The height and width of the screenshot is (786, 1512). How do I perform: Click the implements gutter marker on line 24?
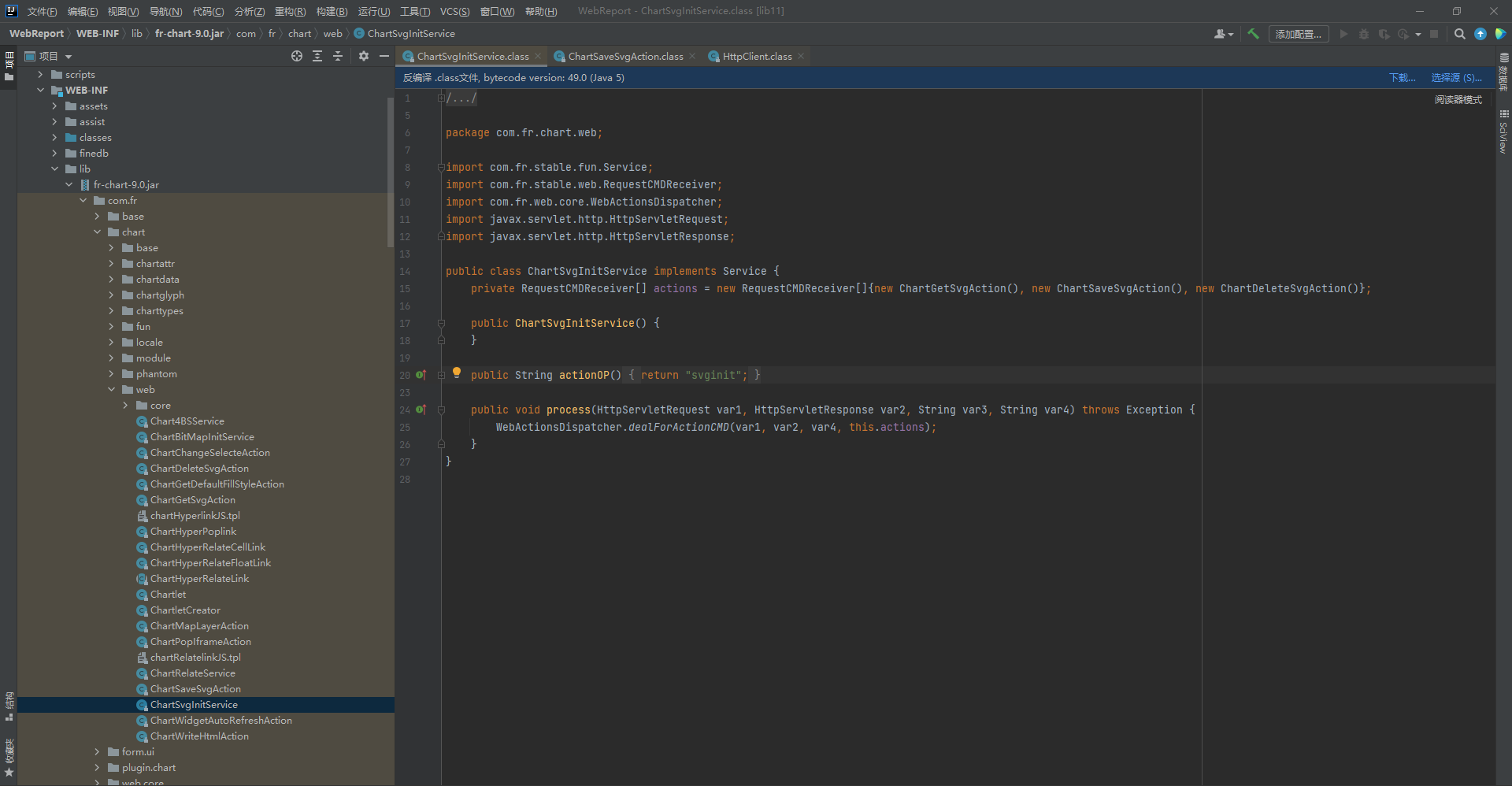[x=421, y=410]
